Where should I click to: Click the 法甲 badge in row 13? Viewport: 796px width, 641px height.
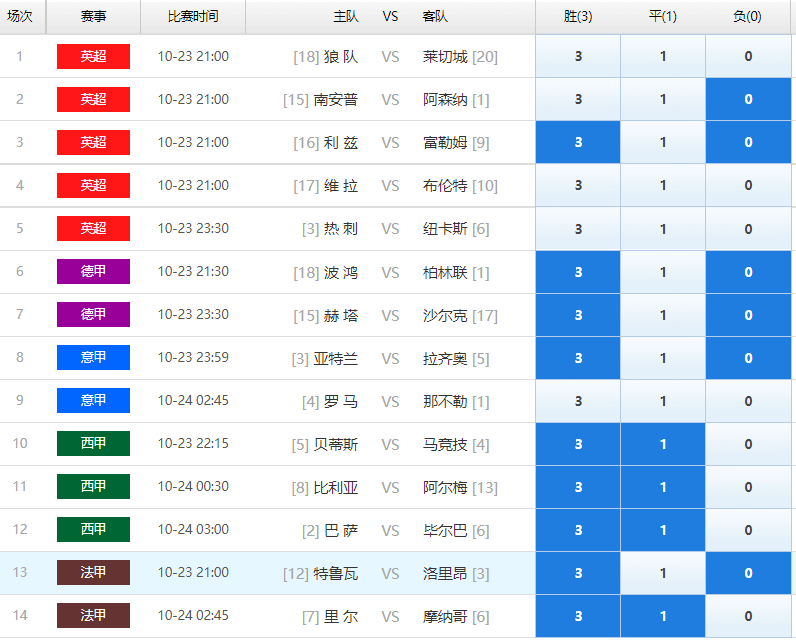93,572
